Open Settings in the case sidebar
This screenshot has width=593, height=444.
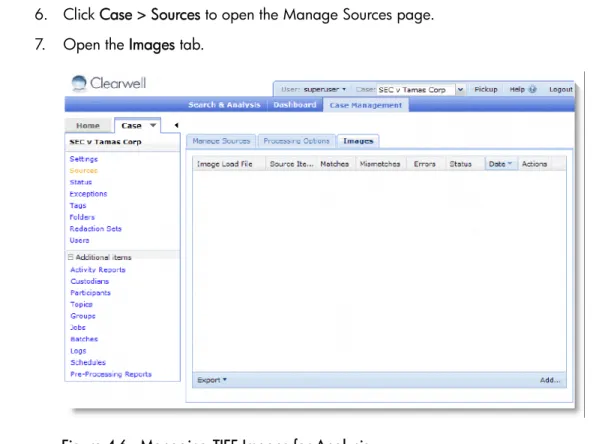point(84,159)
